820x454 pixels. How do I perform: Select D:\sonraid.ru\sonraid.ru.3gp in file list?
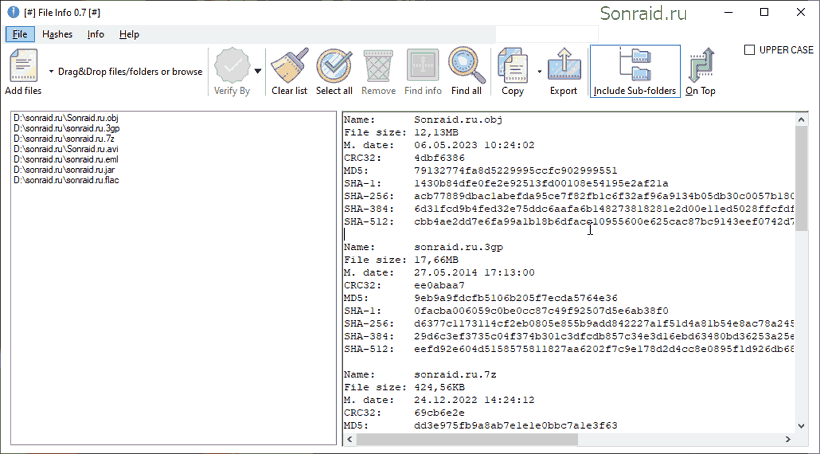(67, 128)
